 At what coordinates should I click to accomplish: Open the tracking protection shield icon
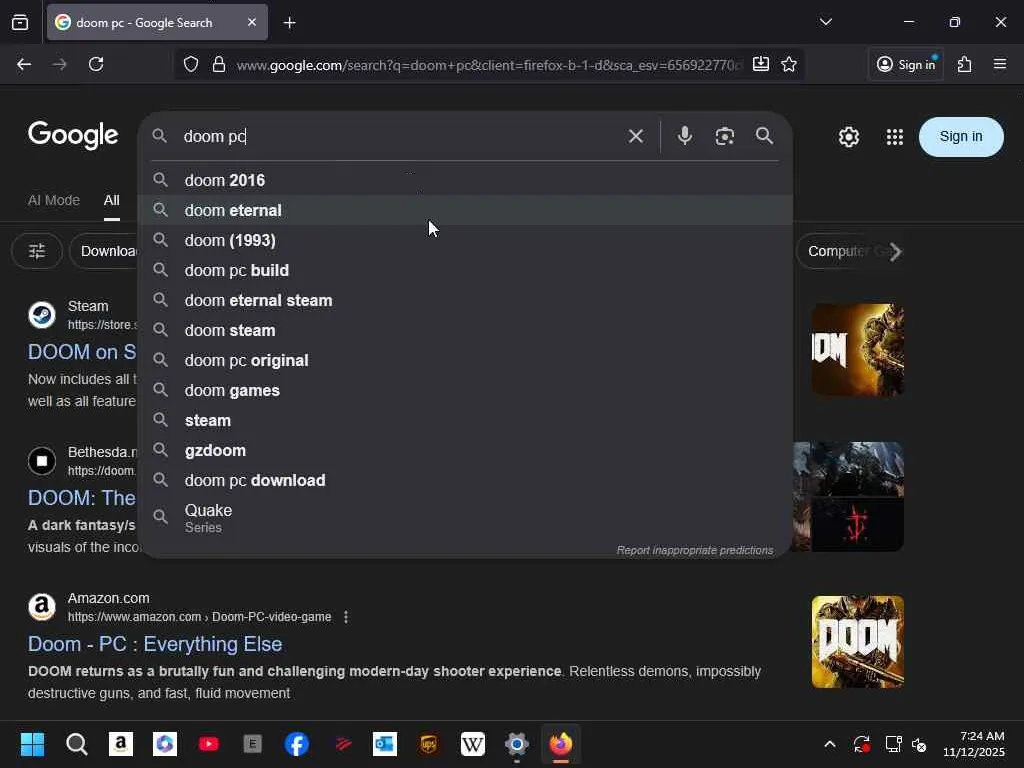coord(191,64)
